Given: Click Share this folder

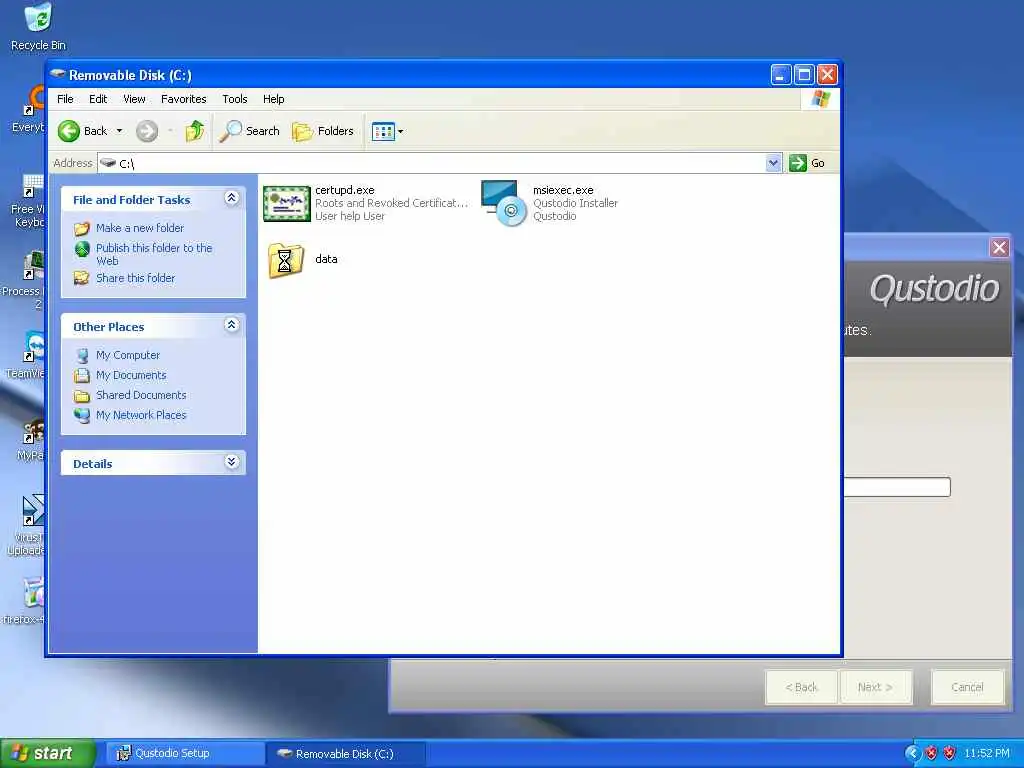Looking at the screenshot, I should click(135, 278).
